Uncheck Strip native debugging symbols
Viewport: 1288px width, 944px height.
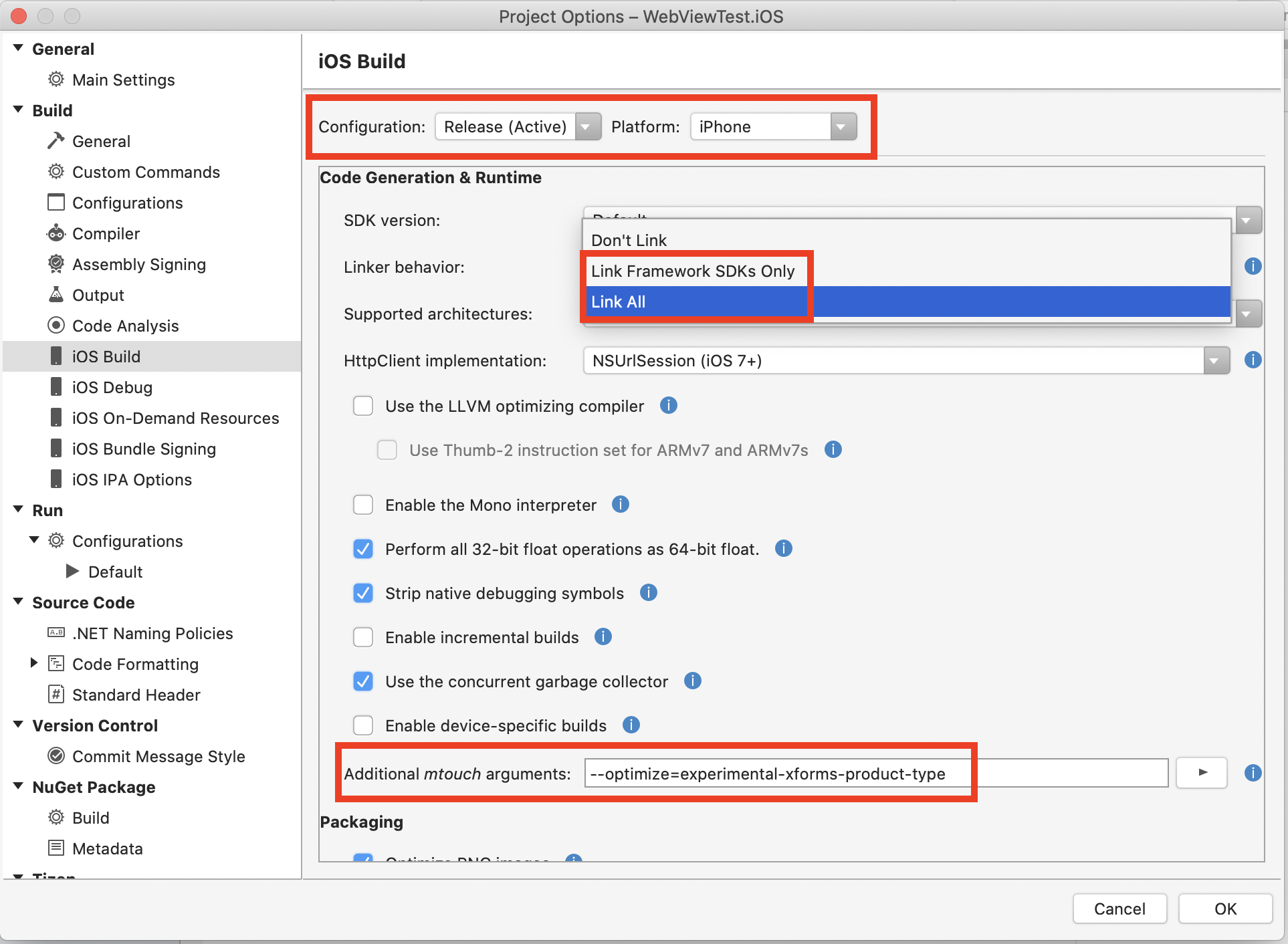pos(363,593)
